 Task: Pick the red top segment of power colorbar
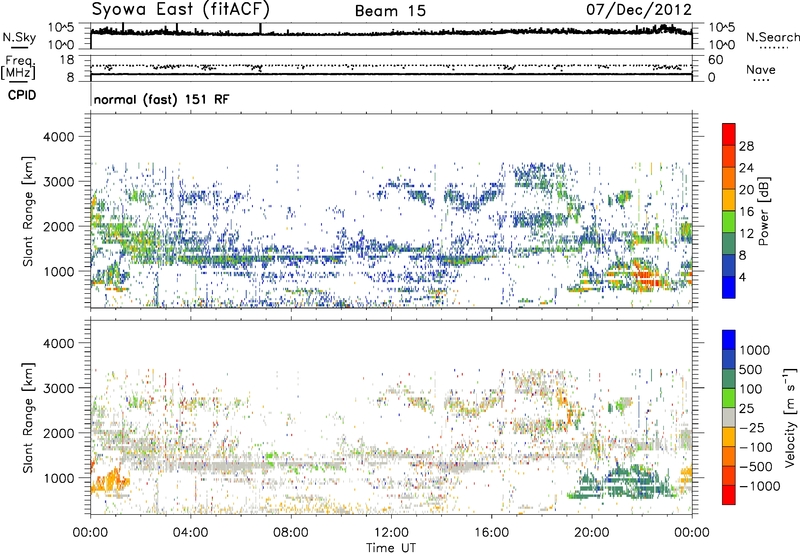click(729, 134)
